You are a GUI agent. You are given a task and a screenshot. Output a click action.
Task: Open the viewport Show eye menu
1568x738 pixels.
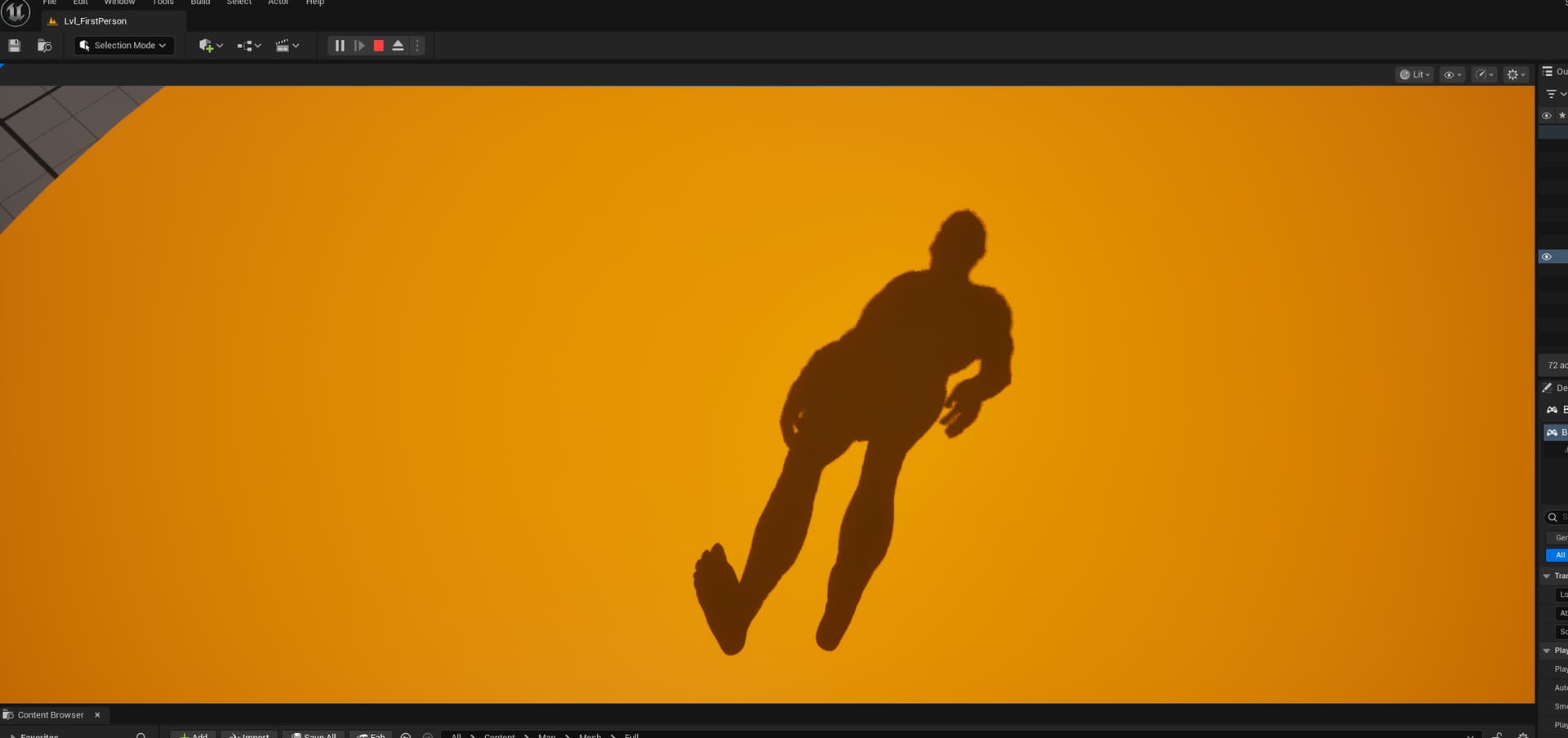(1453, 74)
